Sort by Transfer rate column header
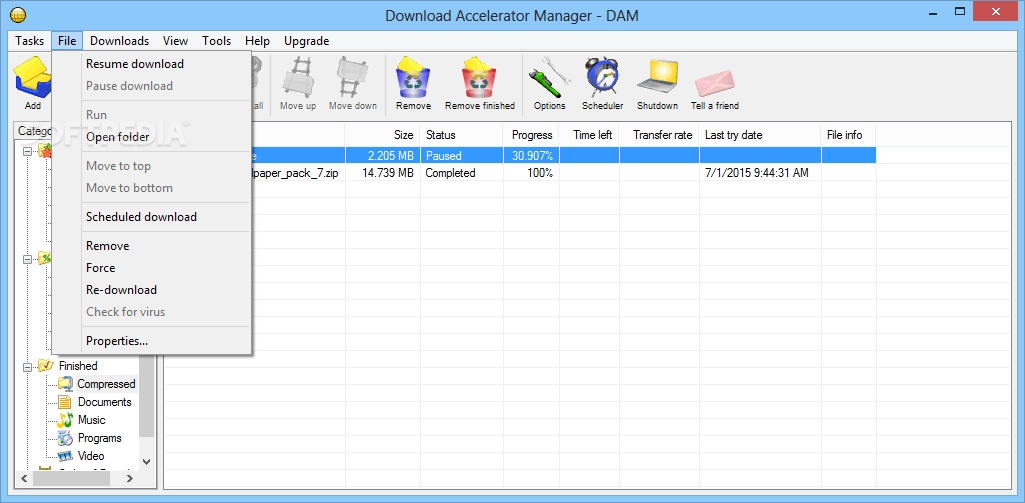This screenshot has height=503, width=1025. [660, 135]
